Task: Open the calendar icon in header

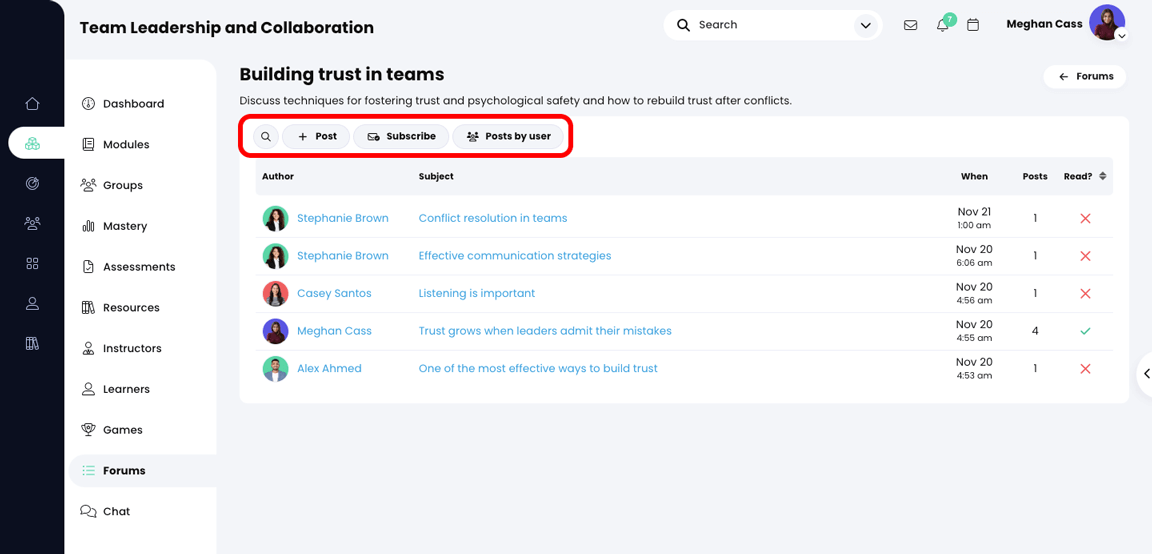Action: tap(973, 25)
